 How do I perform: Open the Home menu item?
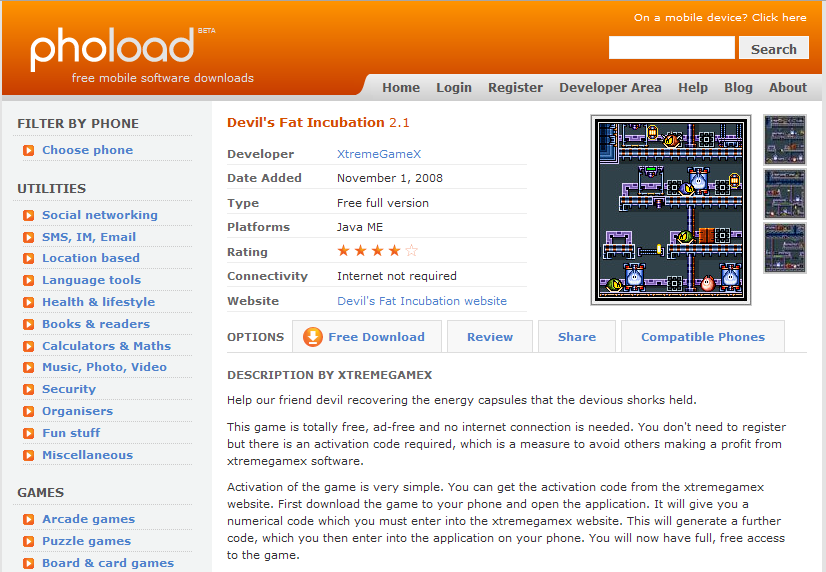[401, 87]
